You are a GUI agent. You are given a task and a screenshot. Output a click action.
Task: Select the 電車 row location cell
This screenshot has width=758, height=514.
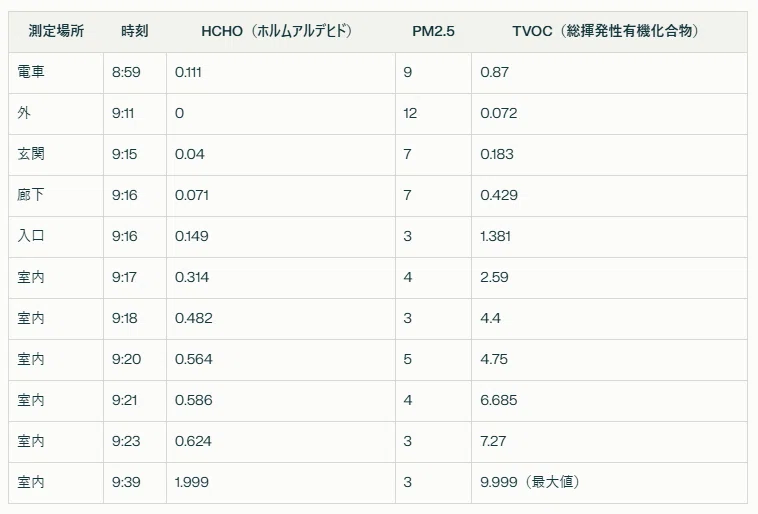(56, 73)
